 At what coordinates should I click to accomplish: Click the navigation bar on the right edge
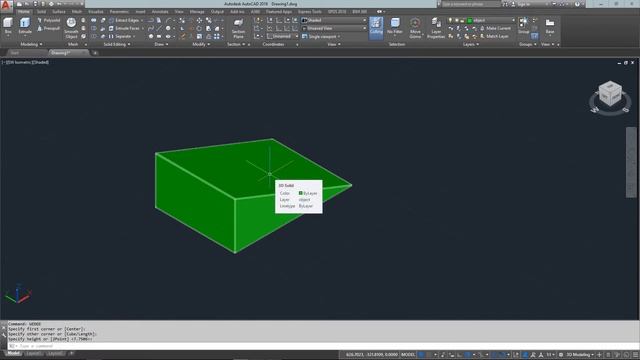[631, 162]
